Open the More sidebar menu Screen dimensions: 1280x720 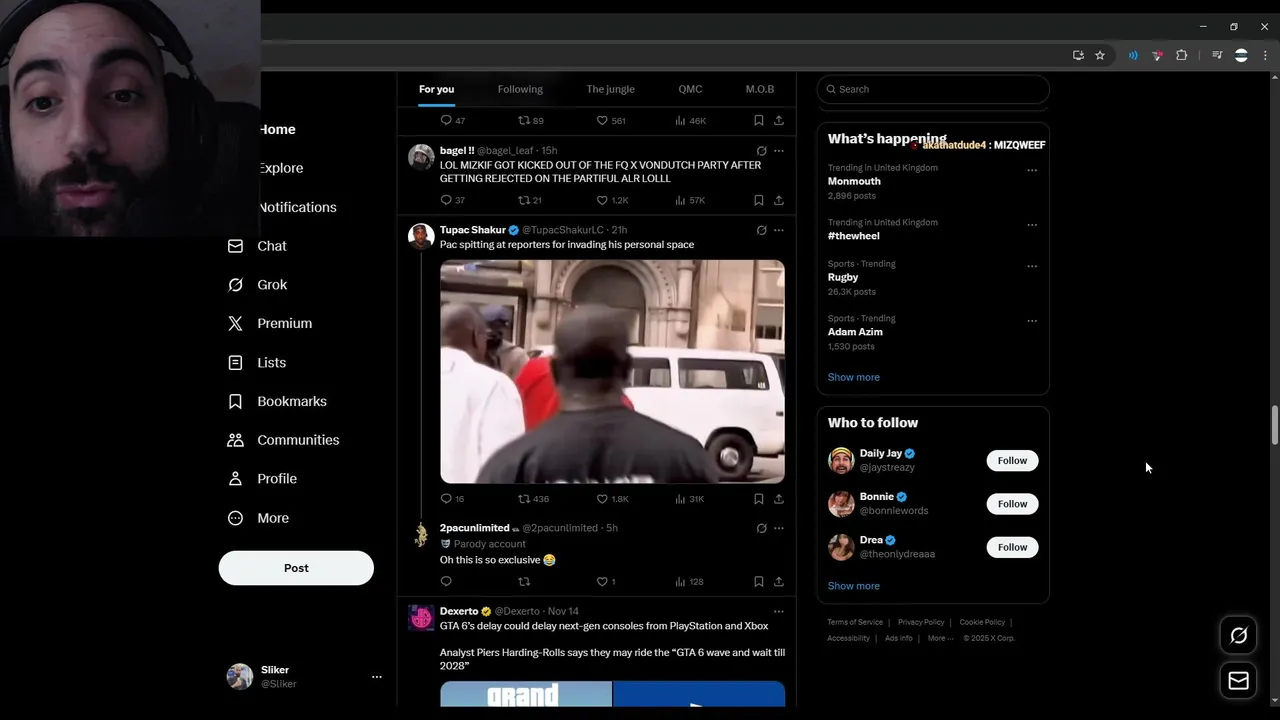(258, 518)
